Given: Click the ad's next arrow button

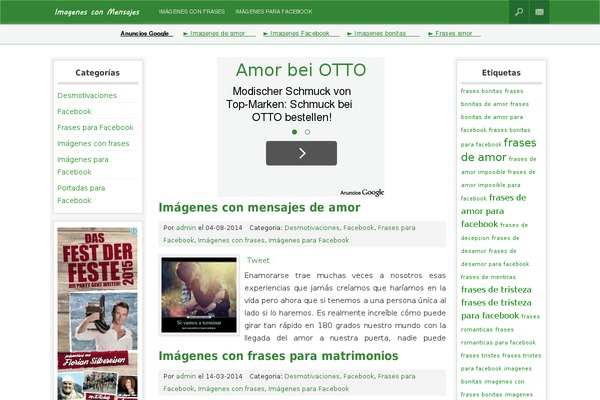Looking at the screenshot, I should point(302,153).
